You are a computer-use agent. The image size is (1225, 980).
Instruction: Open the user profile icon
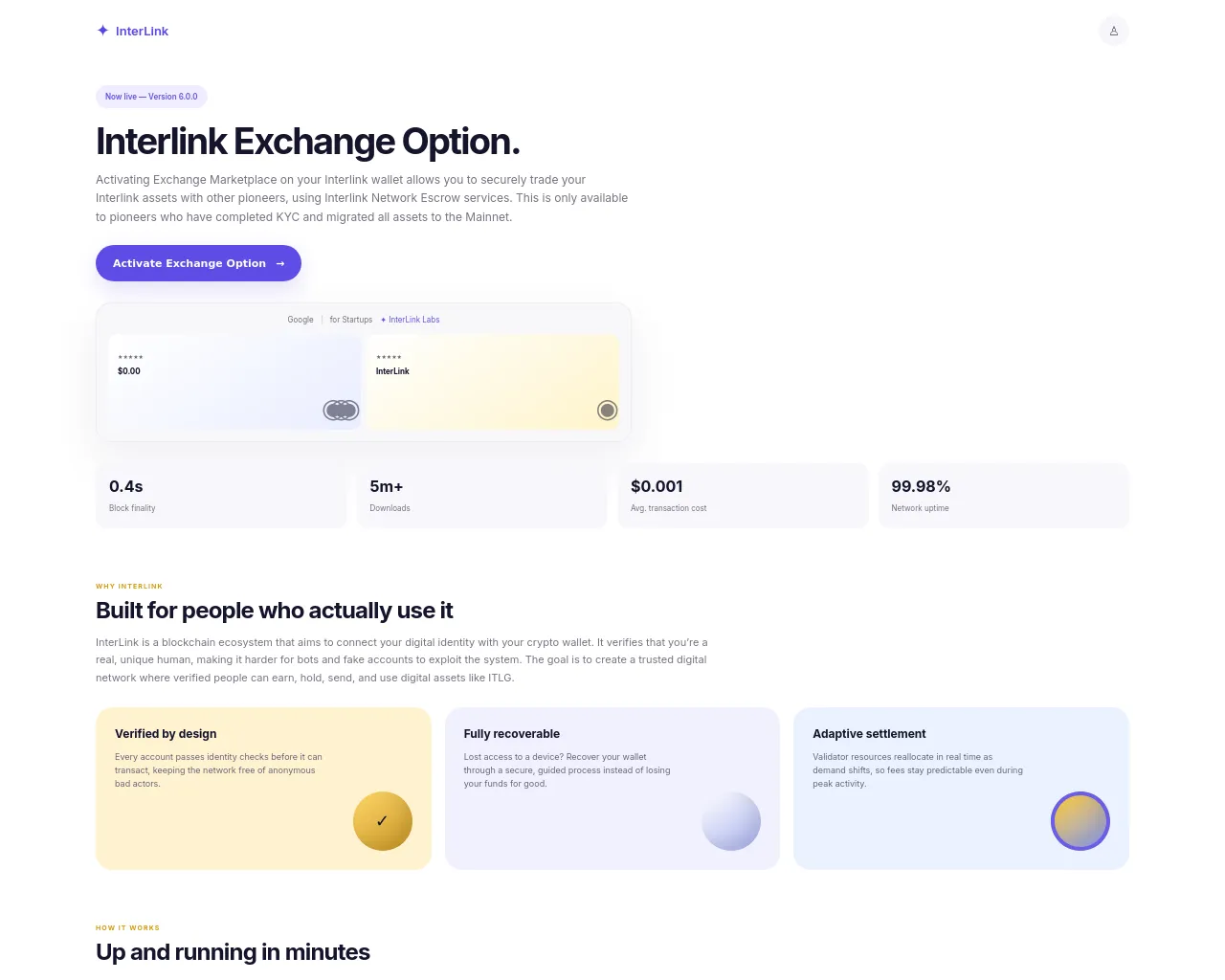1114,31
